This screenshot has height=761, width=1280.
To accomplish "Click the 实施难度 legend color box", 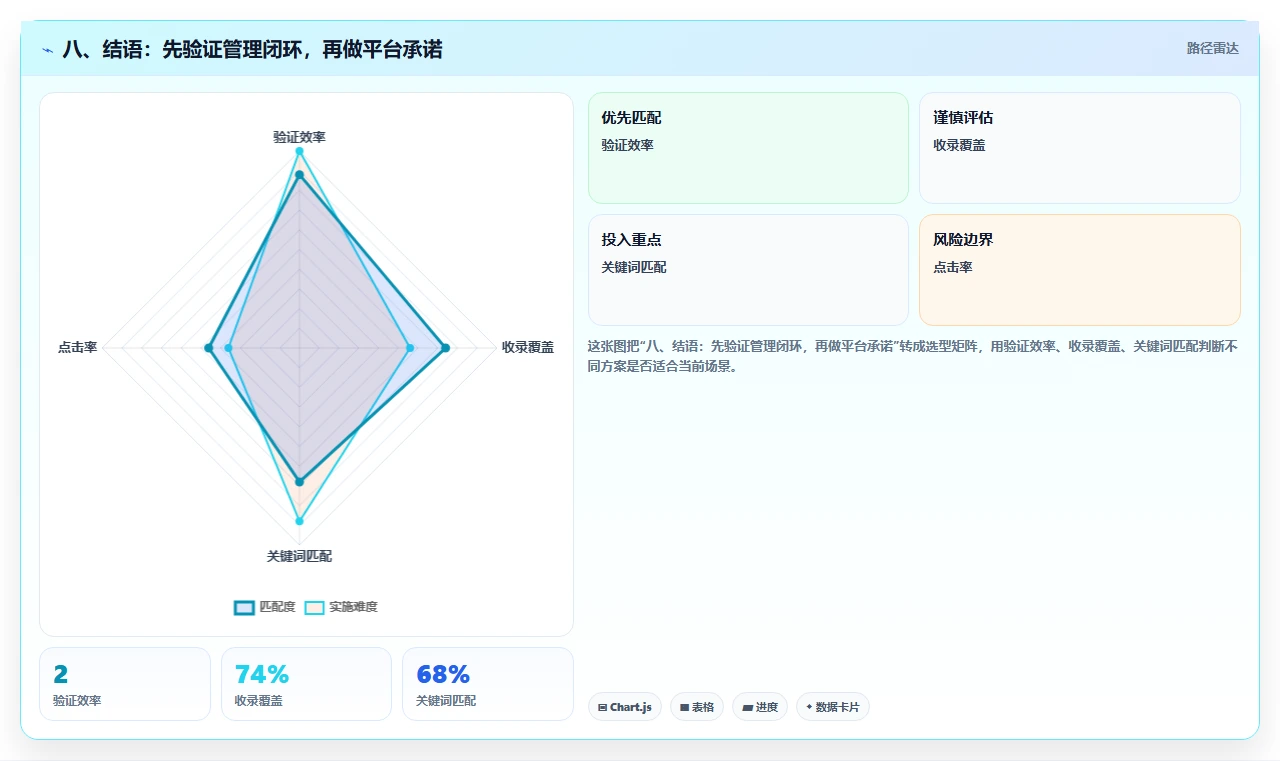I will point(315,607).
